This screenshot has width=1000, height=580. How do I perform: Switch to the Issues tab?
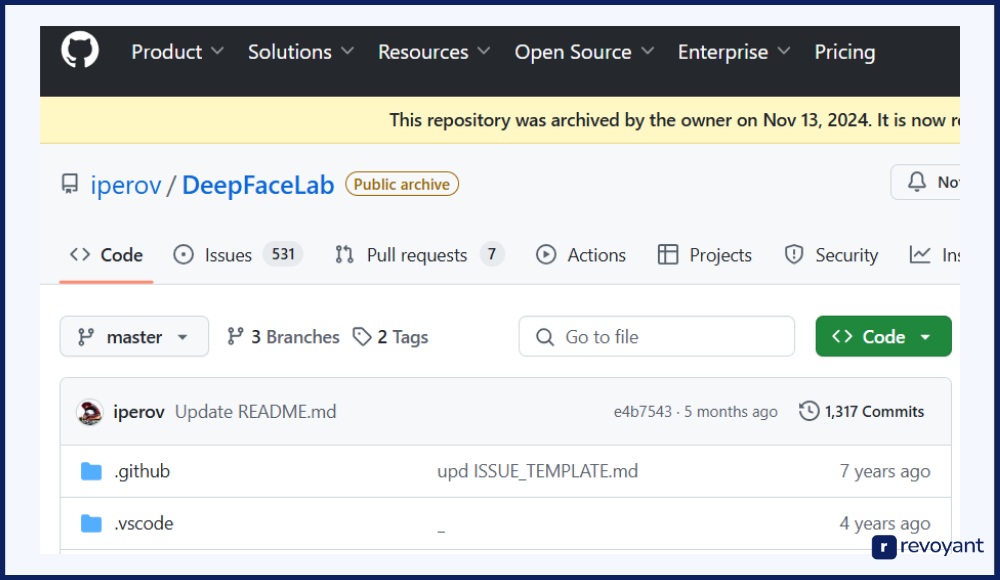pos(237,255)
